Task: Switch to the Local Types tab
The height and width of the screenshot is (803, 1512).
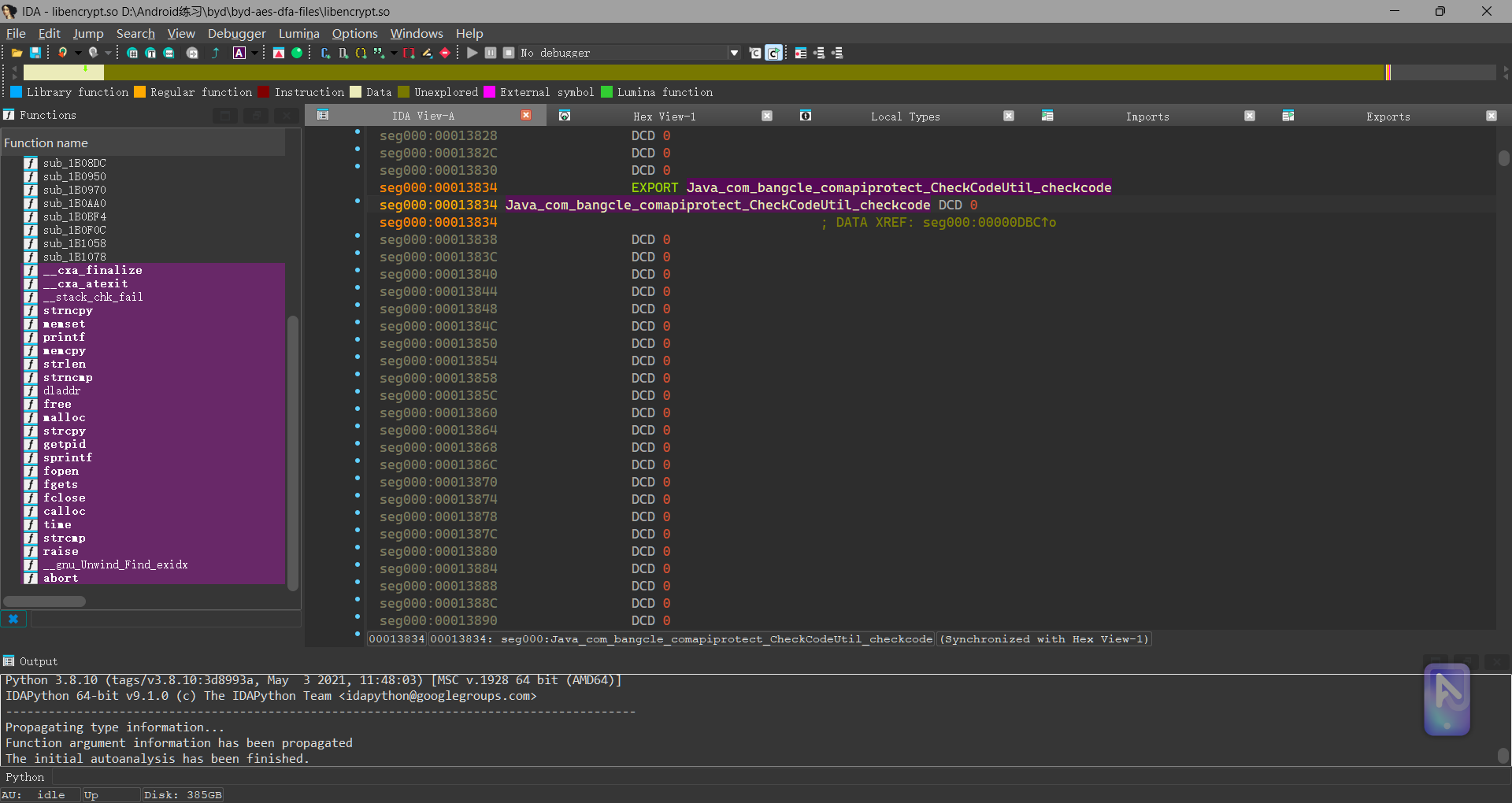Action: click(906, 116)
